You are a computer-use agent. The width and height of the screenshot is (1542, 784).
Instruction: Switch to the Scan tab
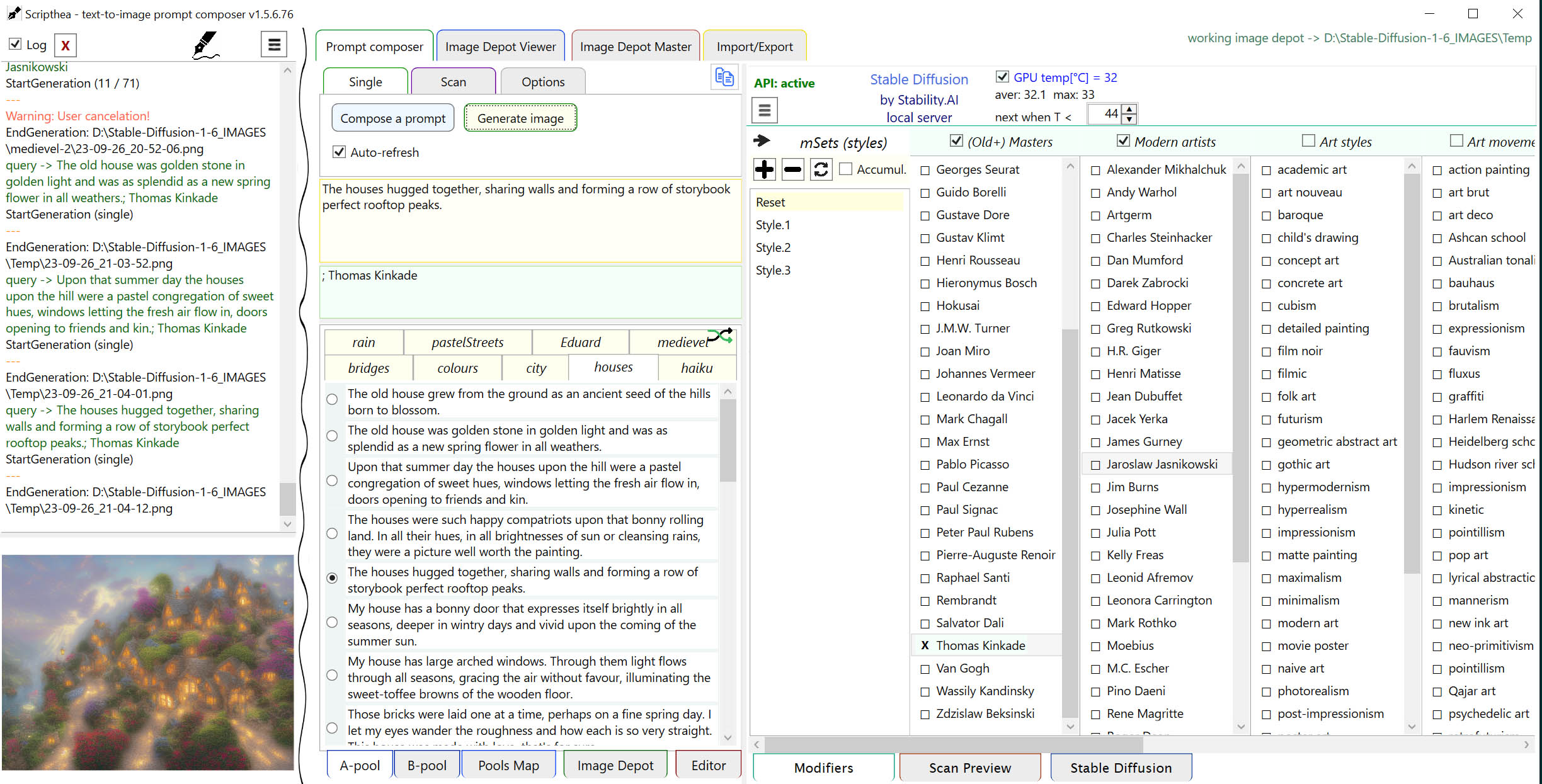453,82
